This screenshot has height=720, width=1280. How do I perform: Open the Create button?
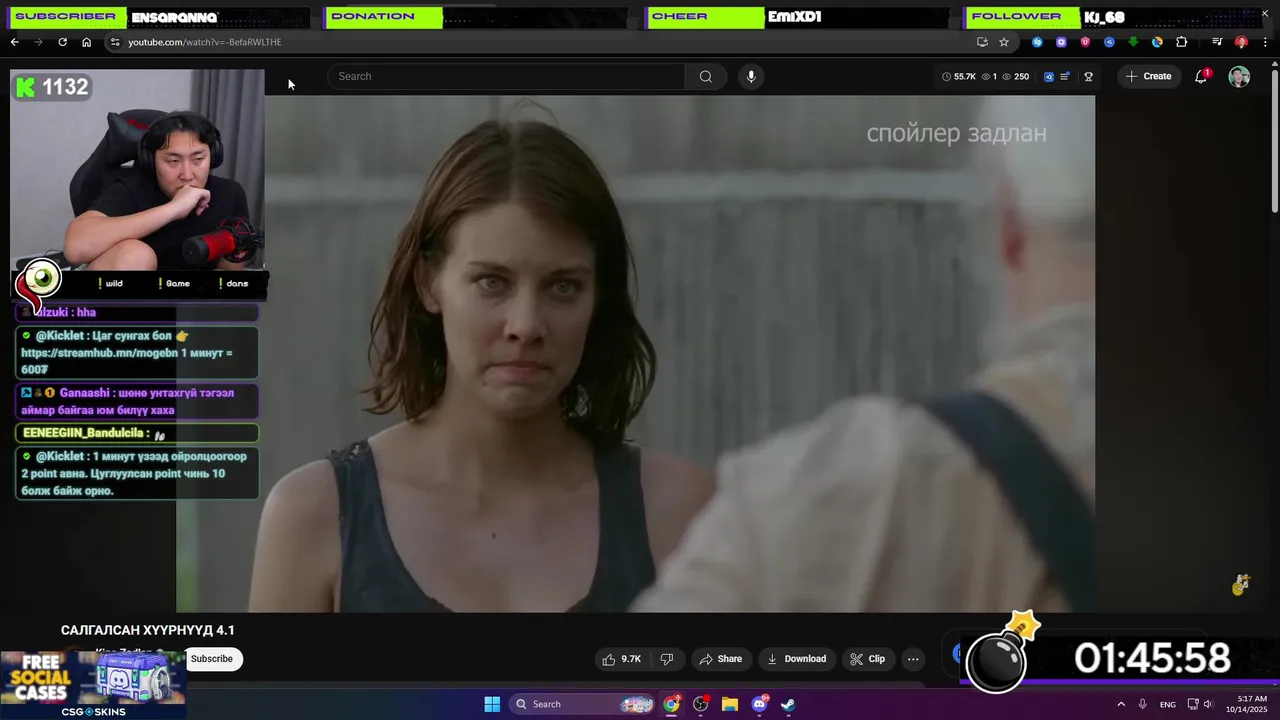1148,76
